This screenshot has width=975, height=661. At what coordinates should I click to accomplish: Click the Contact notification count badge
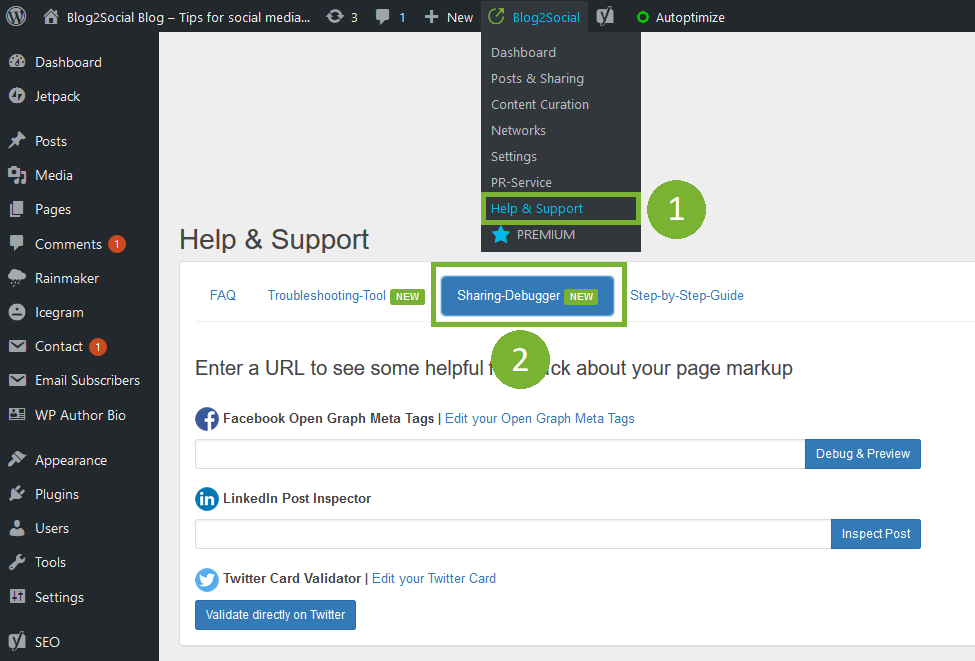[x=98, y=346]
